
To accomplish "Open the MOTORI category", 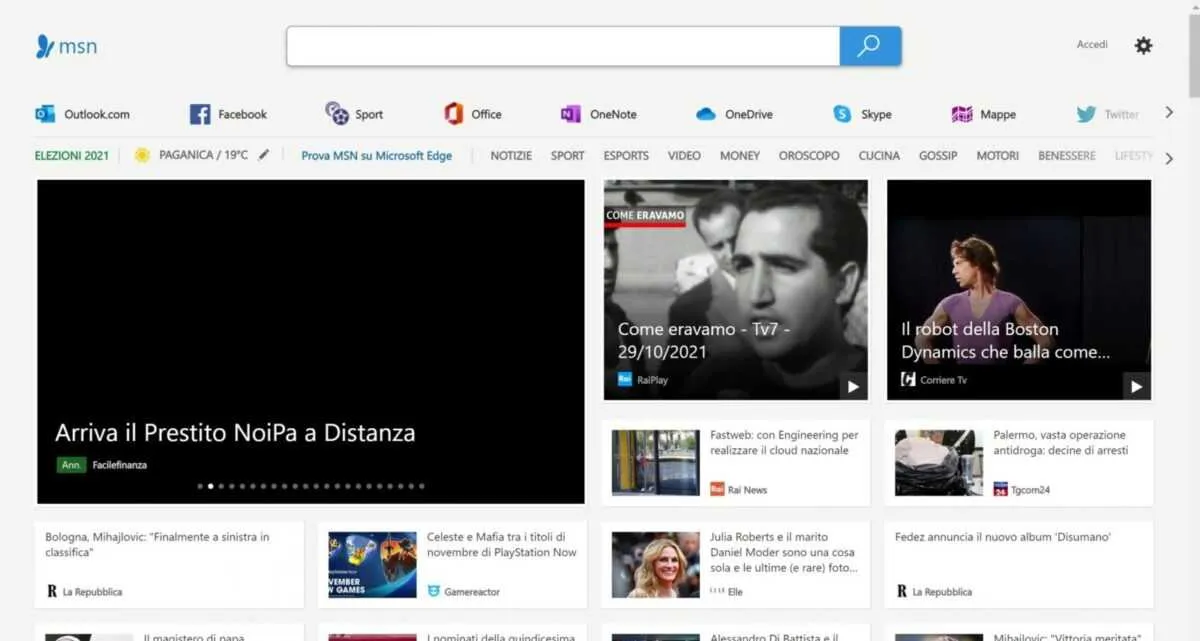I will click(998, 156).
